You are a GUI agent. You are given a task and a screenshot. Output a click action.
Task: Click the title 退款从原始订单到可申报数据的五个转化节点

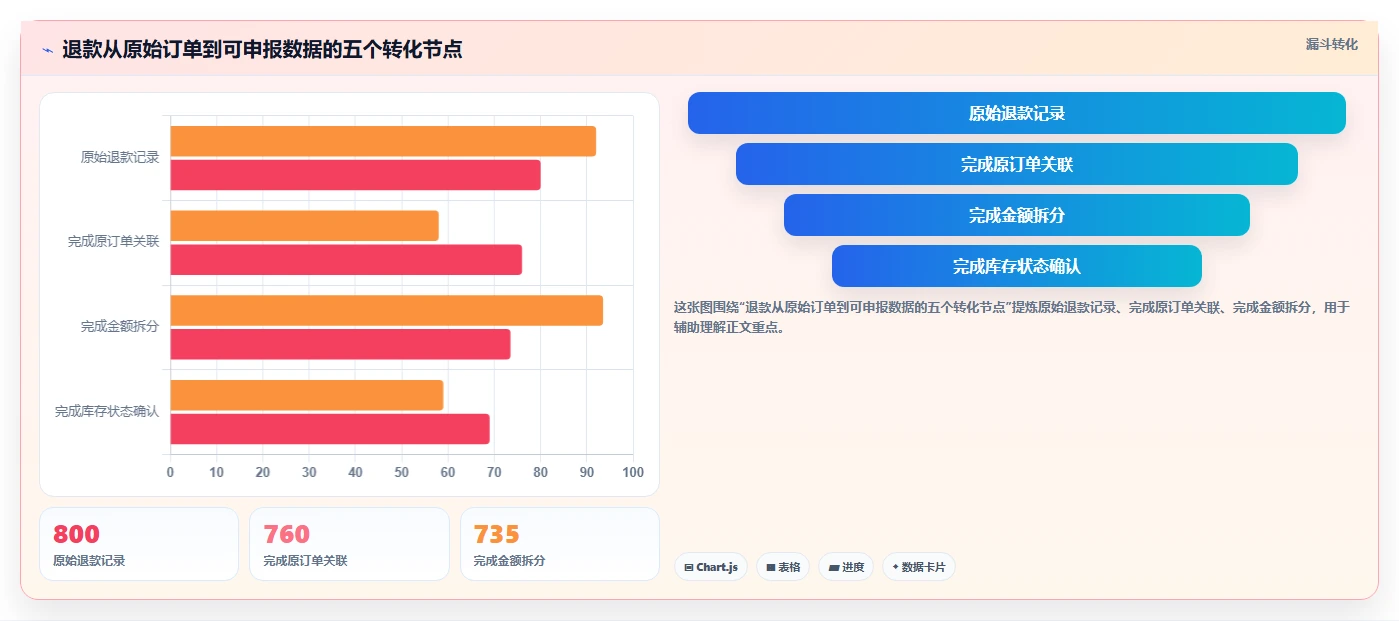[x=262, y=49]
